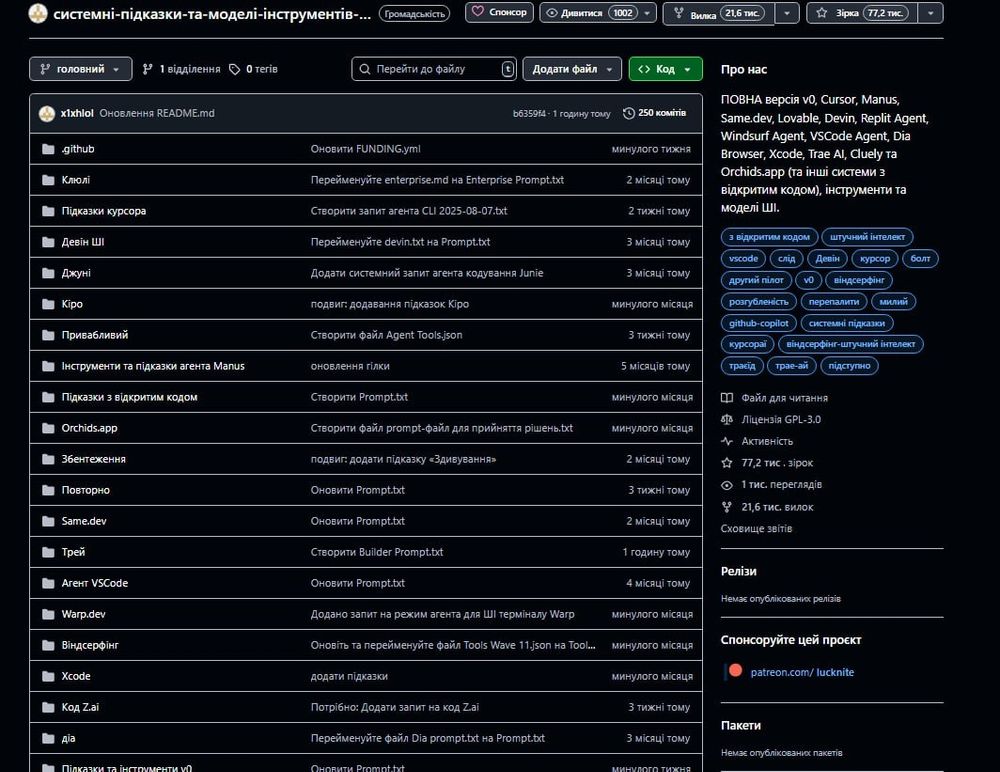1000x772 pixels.
Task: Open the головний branch dropdown
Action: pyautogui.click(x=80, y=69)
